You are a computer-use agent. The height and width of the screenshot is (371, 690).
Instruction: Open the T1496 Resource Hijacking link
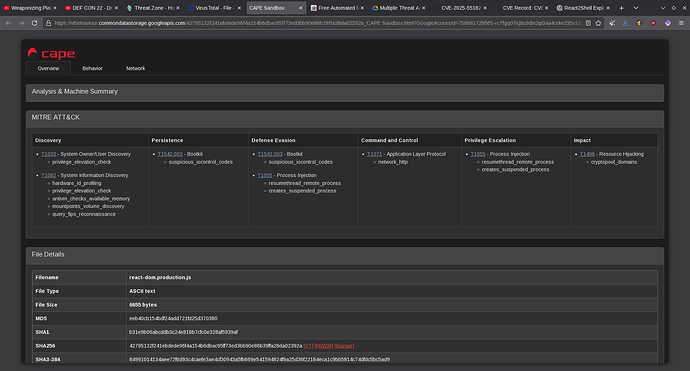tap(587, 154)
